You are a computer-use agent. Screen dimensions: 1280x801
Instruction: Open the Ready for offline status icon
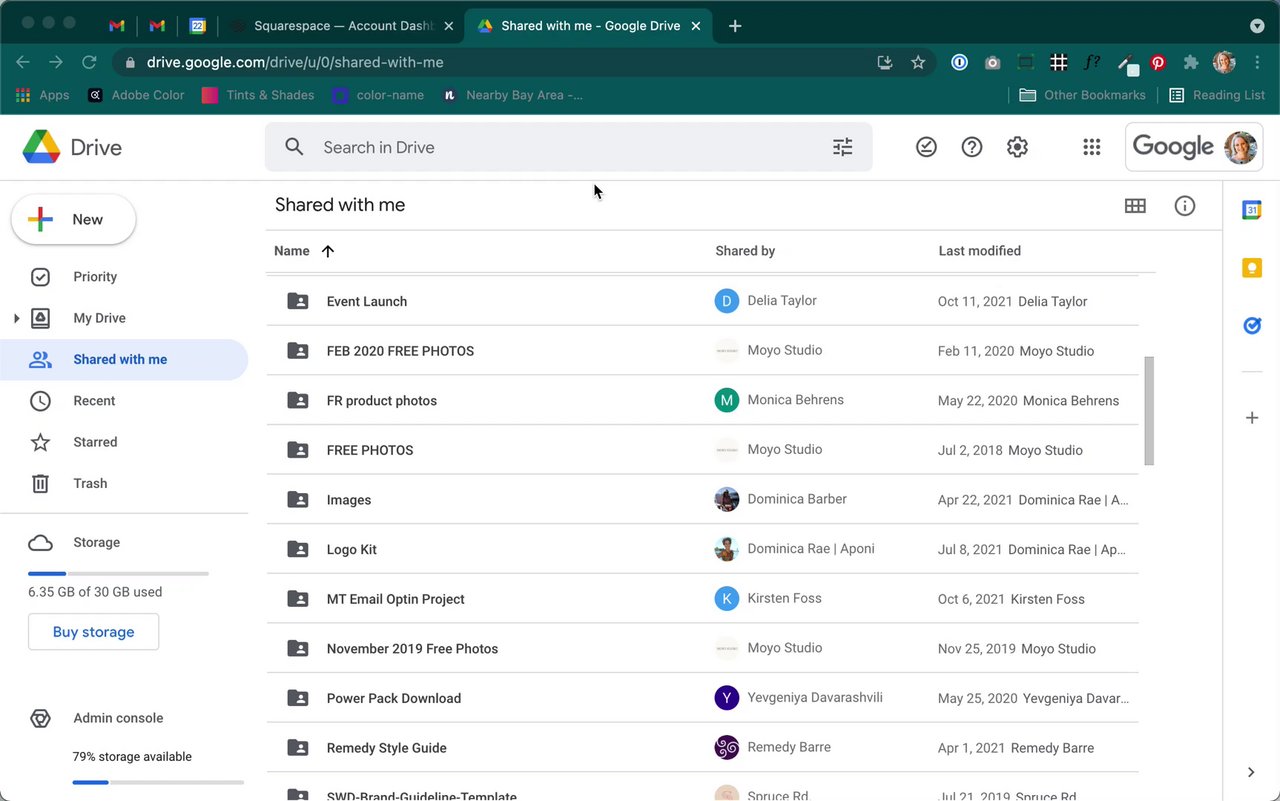(926, 147)
